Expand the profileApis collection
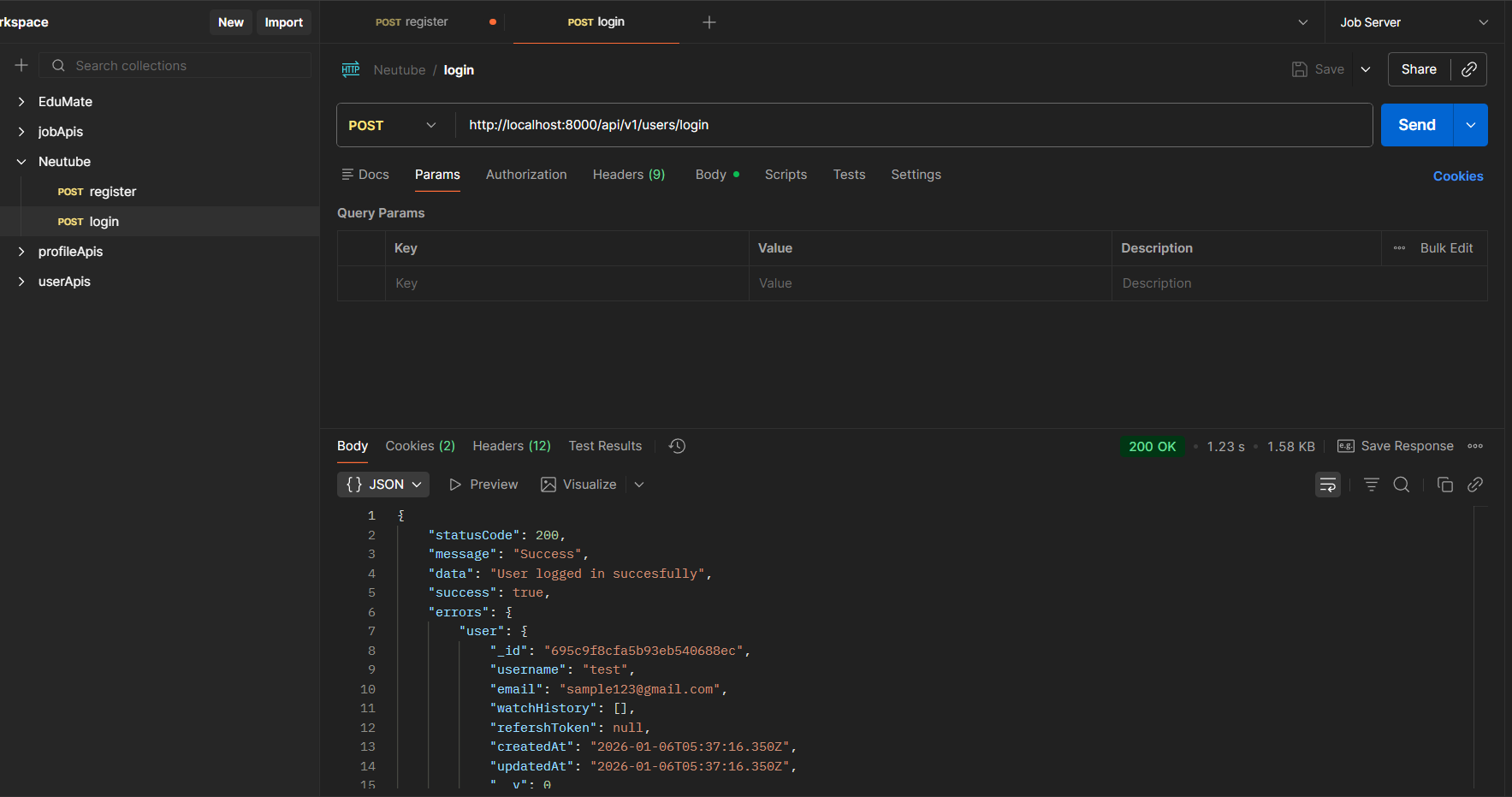 (21, 252)
